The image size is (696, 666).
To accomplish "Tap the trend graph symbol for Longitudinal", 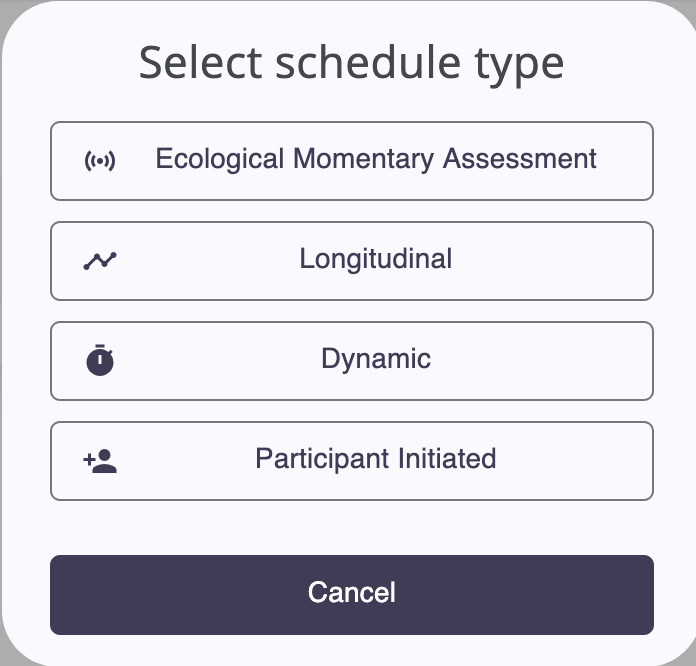I will tap(100, 261).
